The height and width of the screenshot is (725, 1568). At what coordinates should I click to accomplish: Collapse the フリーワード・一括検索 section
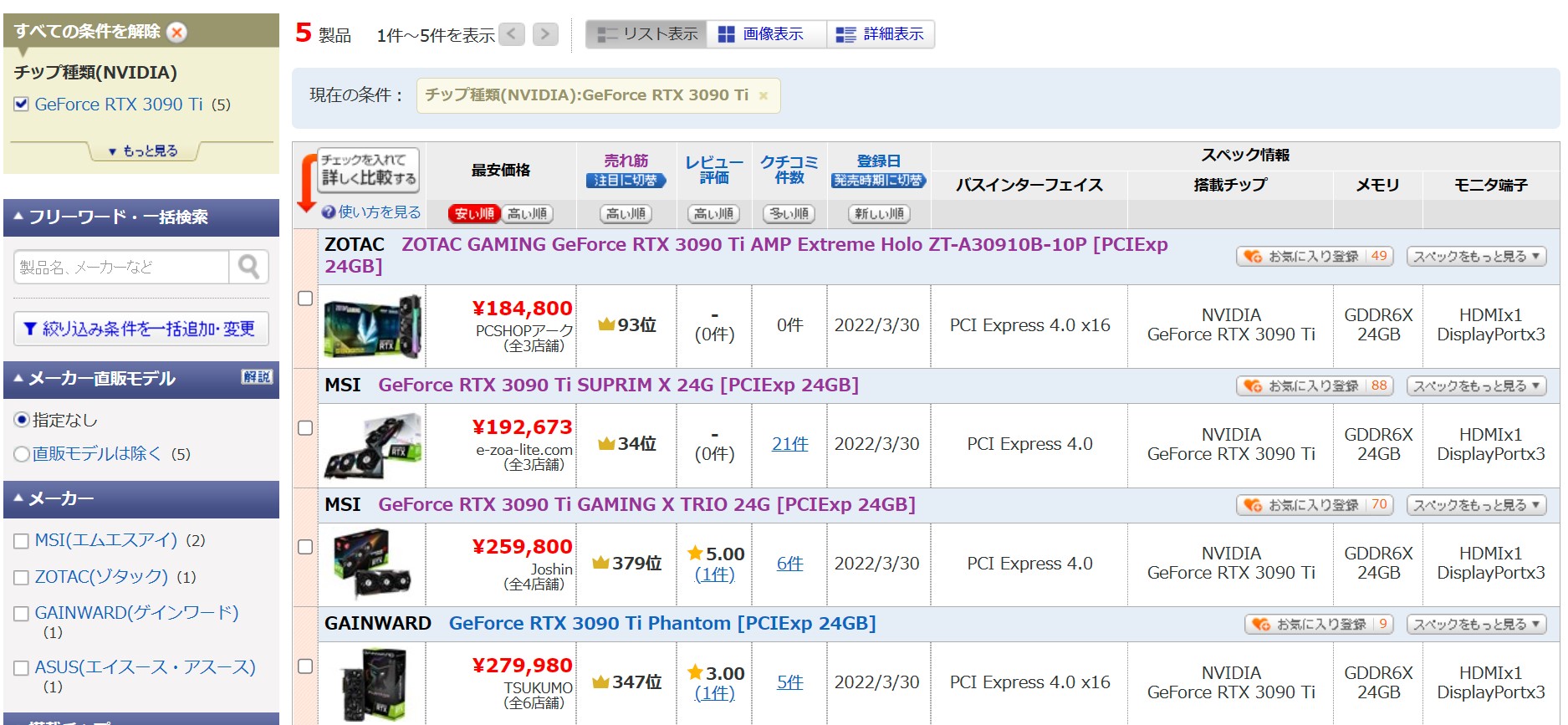click(141, 217)
